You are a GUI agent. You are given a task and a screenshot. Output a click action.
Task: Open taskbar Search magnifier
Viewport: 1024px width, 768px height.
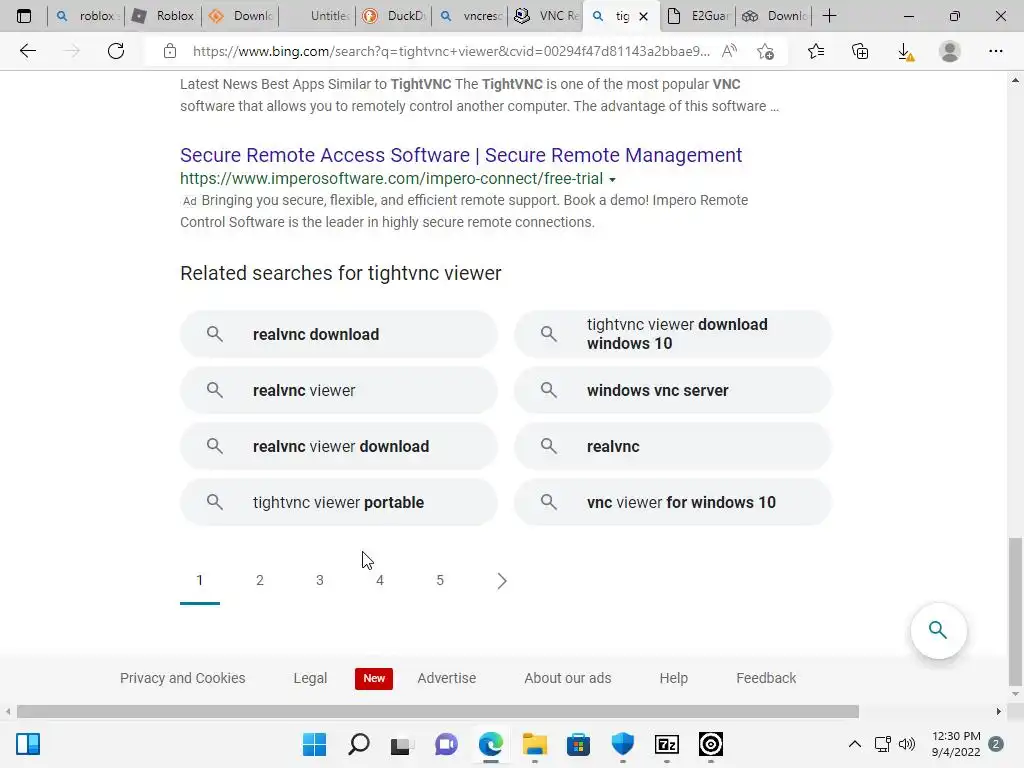click(359, 744)
